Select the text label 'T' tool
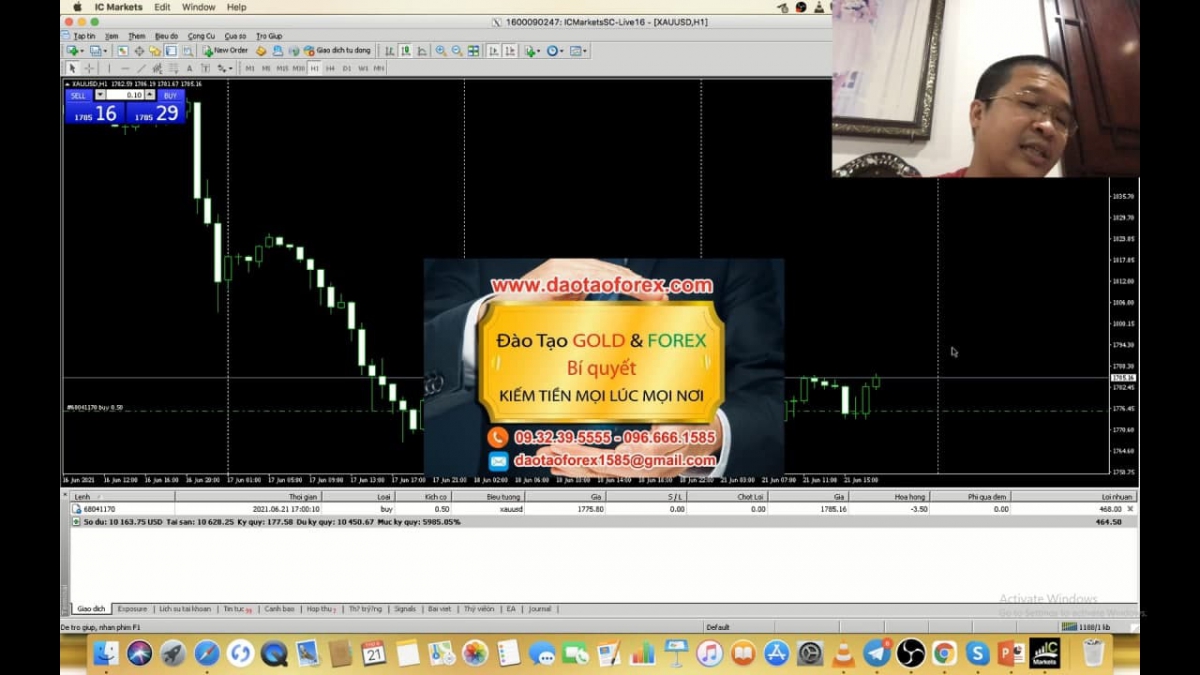This screenshot has height=675, width=1200. click(205, 68)
